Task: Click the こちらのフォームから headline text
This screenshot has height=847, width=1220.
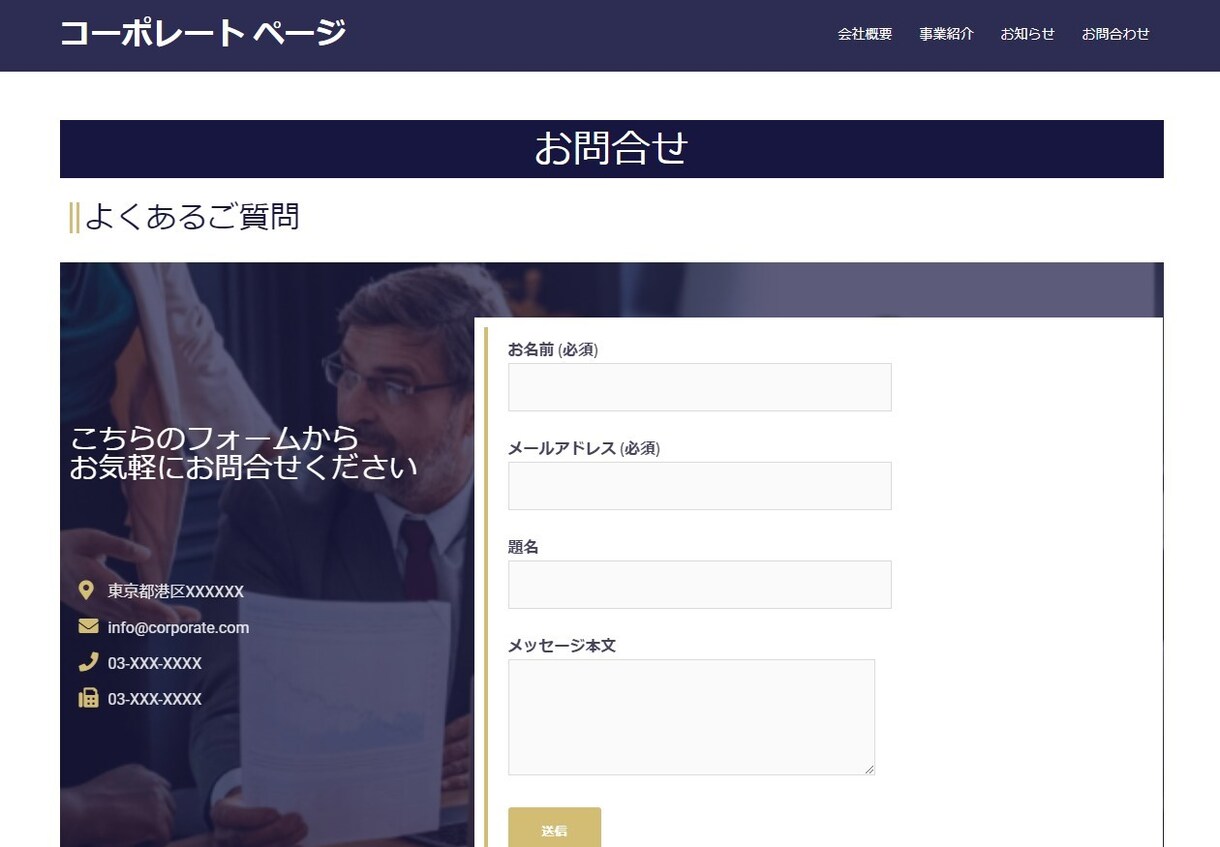Action: pos(215,438)
